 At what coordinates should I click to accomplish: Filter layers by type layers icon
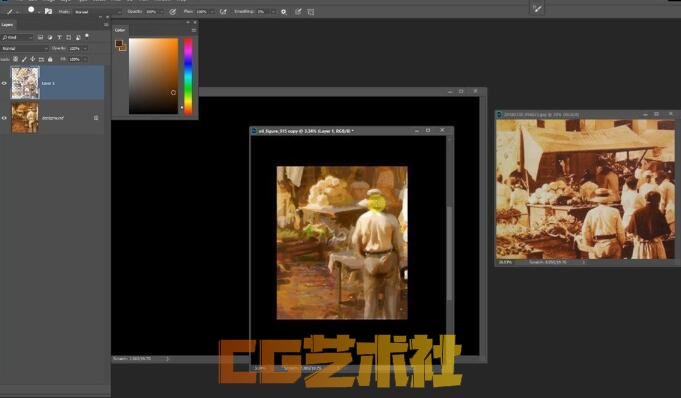(x=60, y=37)
